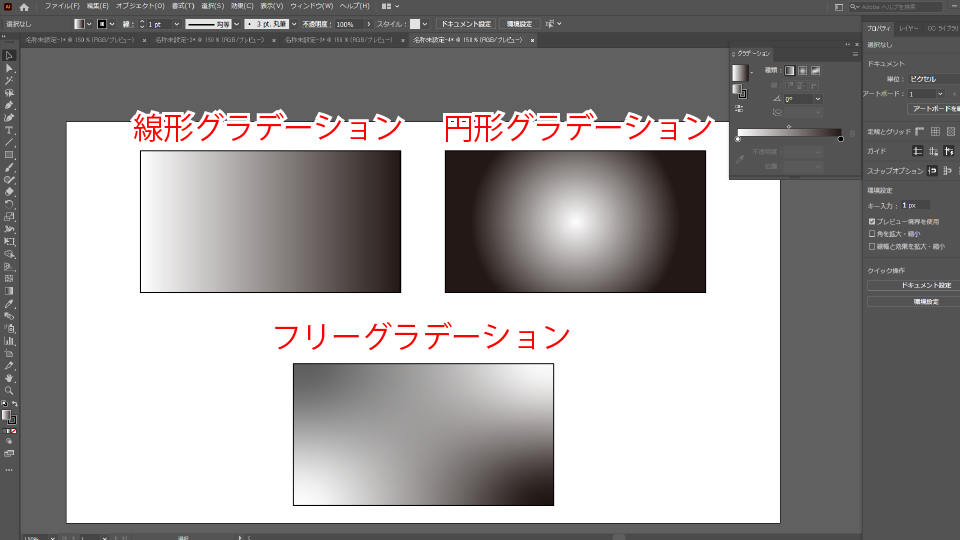960x540 pixels.
Task: Click the reverse gradient icon
Action: tap(739, 108)
